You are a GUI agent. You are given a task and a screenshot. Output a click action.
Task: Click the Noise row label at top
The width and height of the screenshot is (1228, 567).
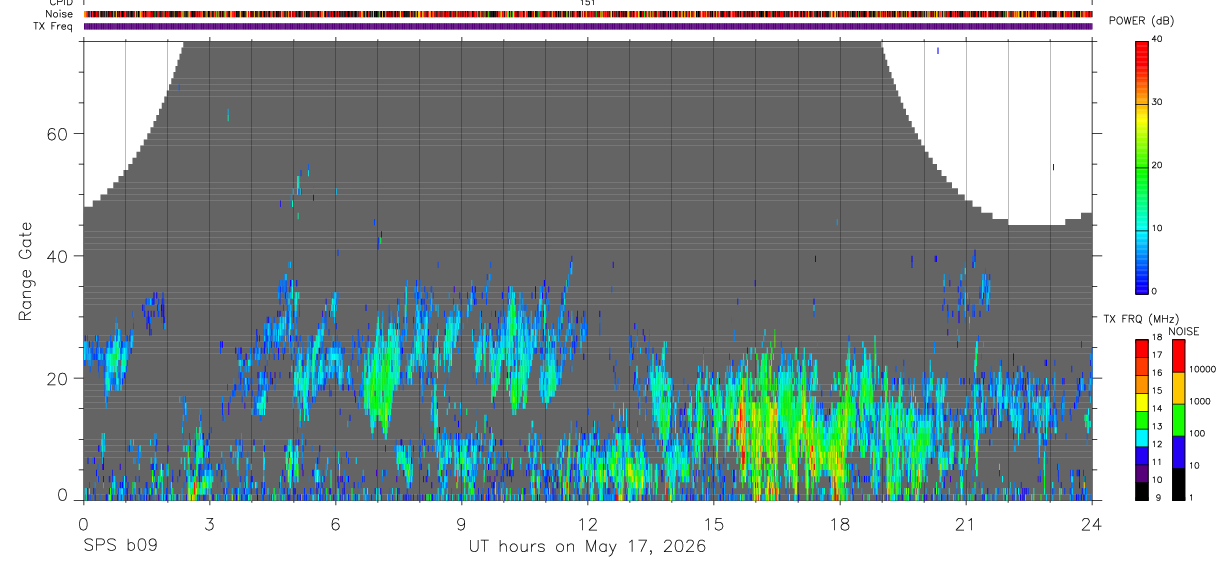[59, 14]
